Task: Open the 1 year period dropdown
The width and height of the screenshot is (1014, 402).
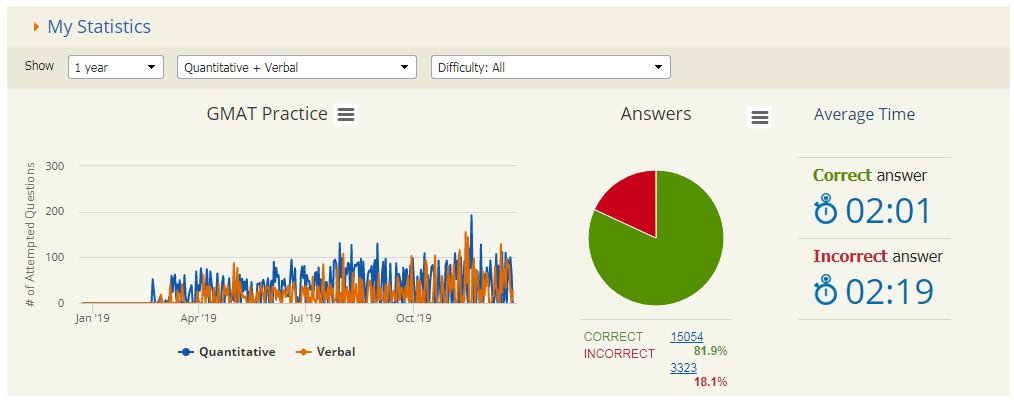Action: 116,67
